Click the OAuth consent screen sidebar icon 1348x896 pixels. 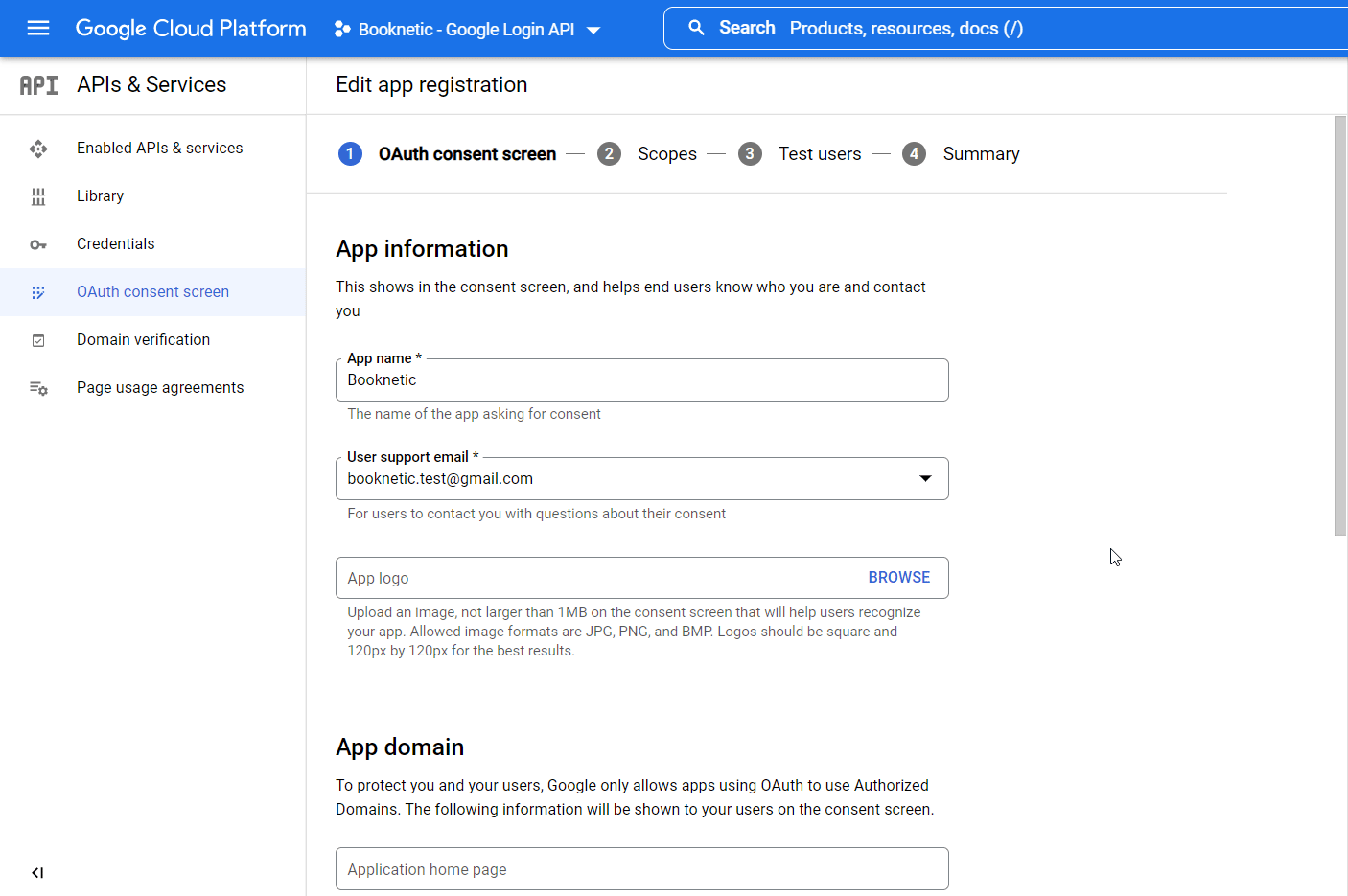click(x=38, y=291)
